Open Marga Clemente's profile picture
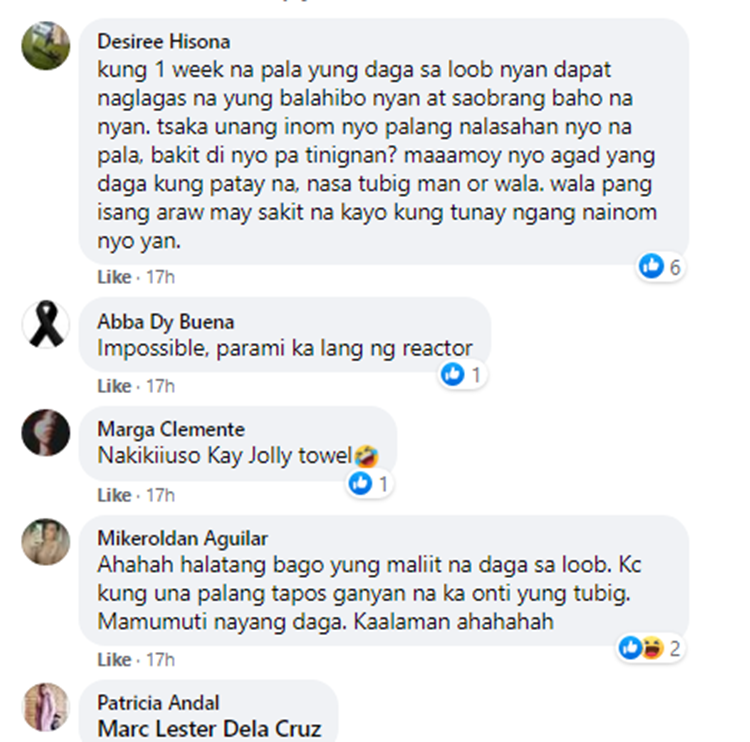The width and height of the screenshot is (750, 742). coord(46,432)
